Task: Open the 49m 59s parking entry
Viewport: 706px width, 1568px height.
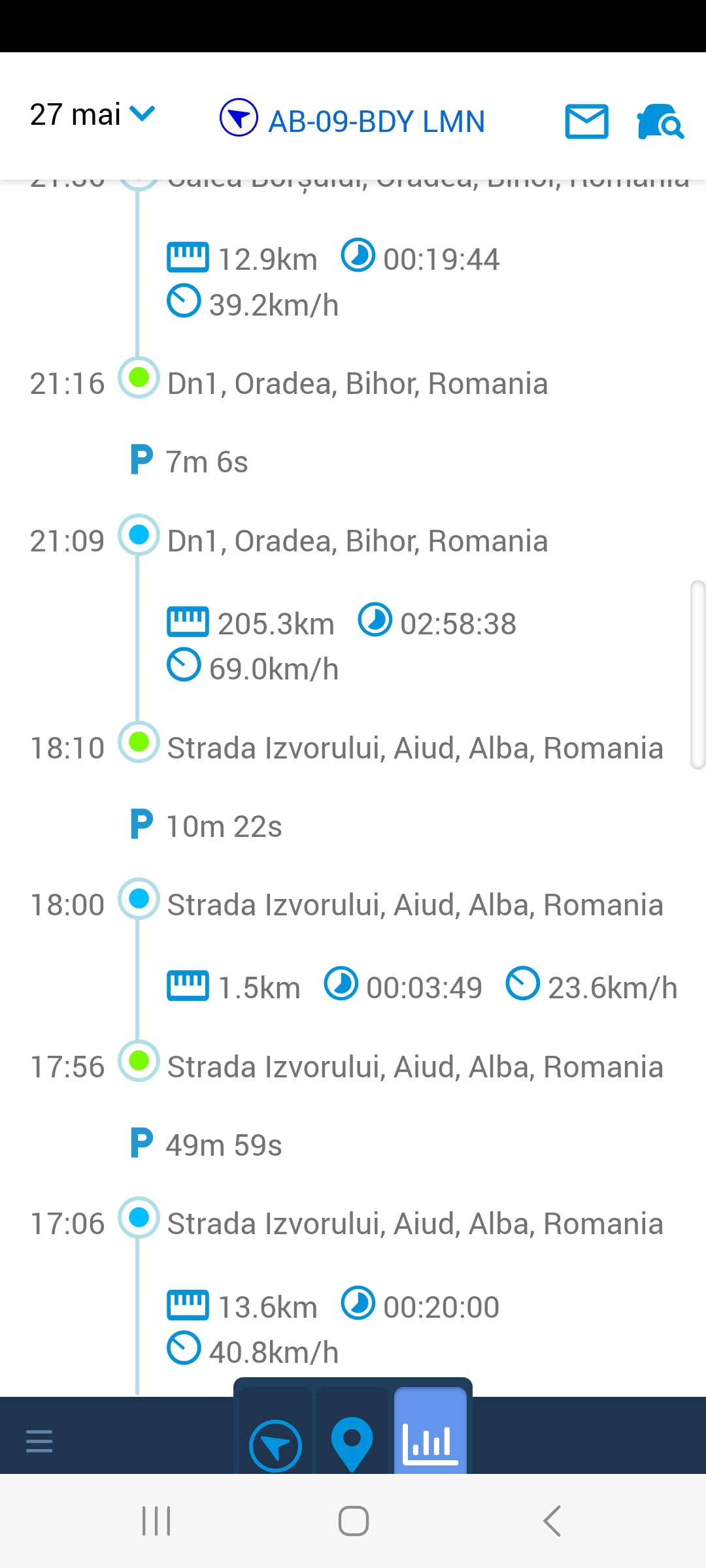Action: 207,1145
